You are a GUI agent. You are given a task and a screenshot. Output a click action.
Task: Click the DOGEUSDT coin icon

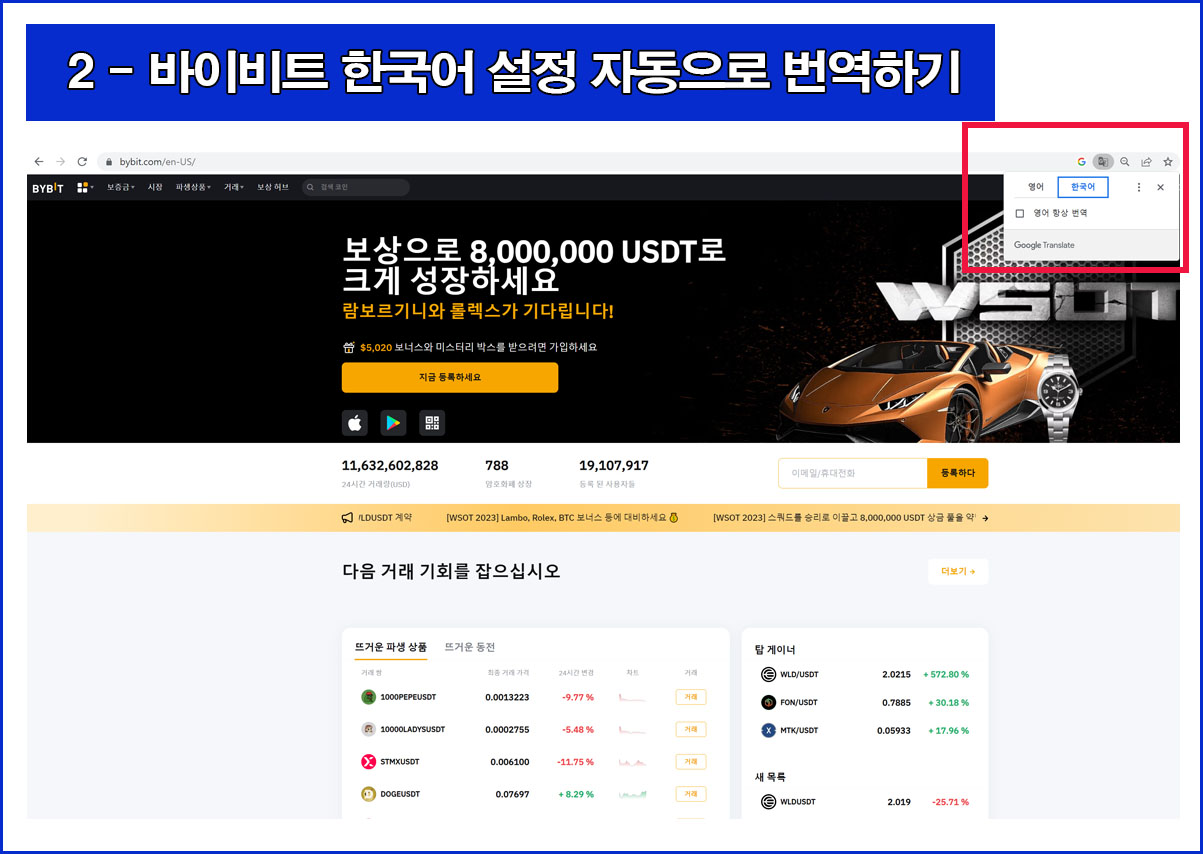pyautogui.click(x=368, y=794)
